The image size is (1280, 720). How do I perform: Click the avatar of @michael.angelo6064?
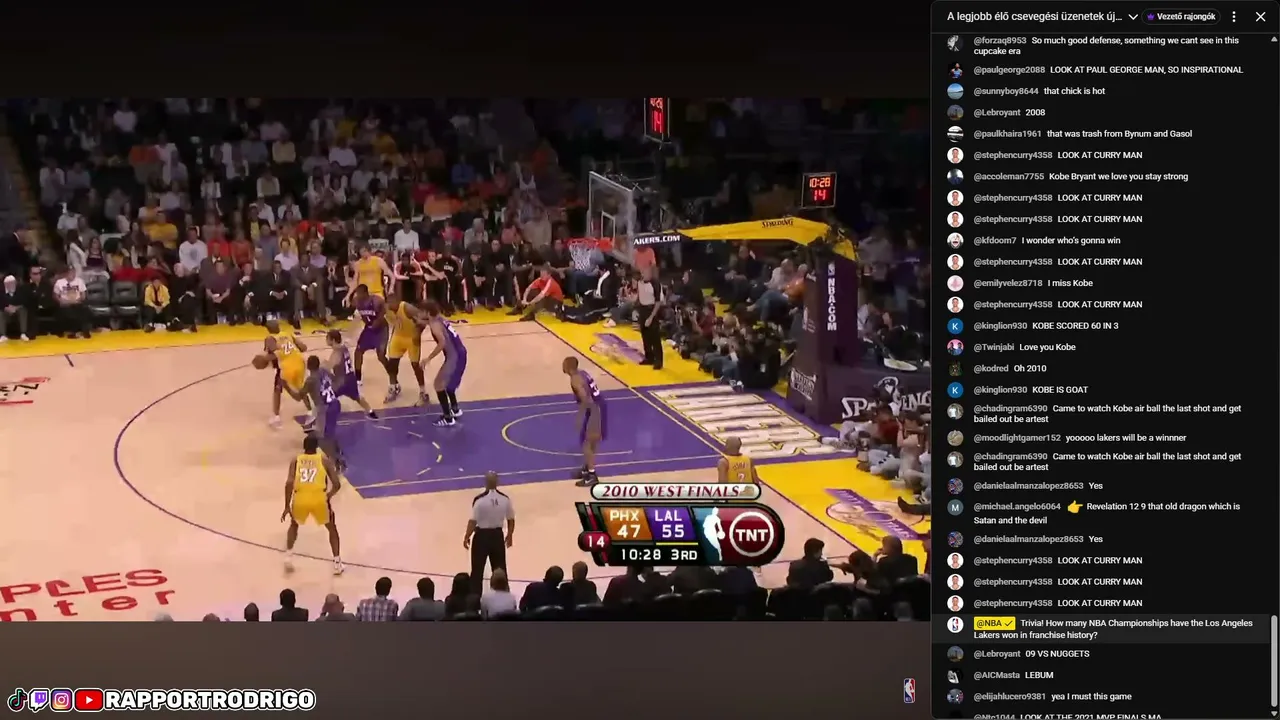tap(955, 508)
